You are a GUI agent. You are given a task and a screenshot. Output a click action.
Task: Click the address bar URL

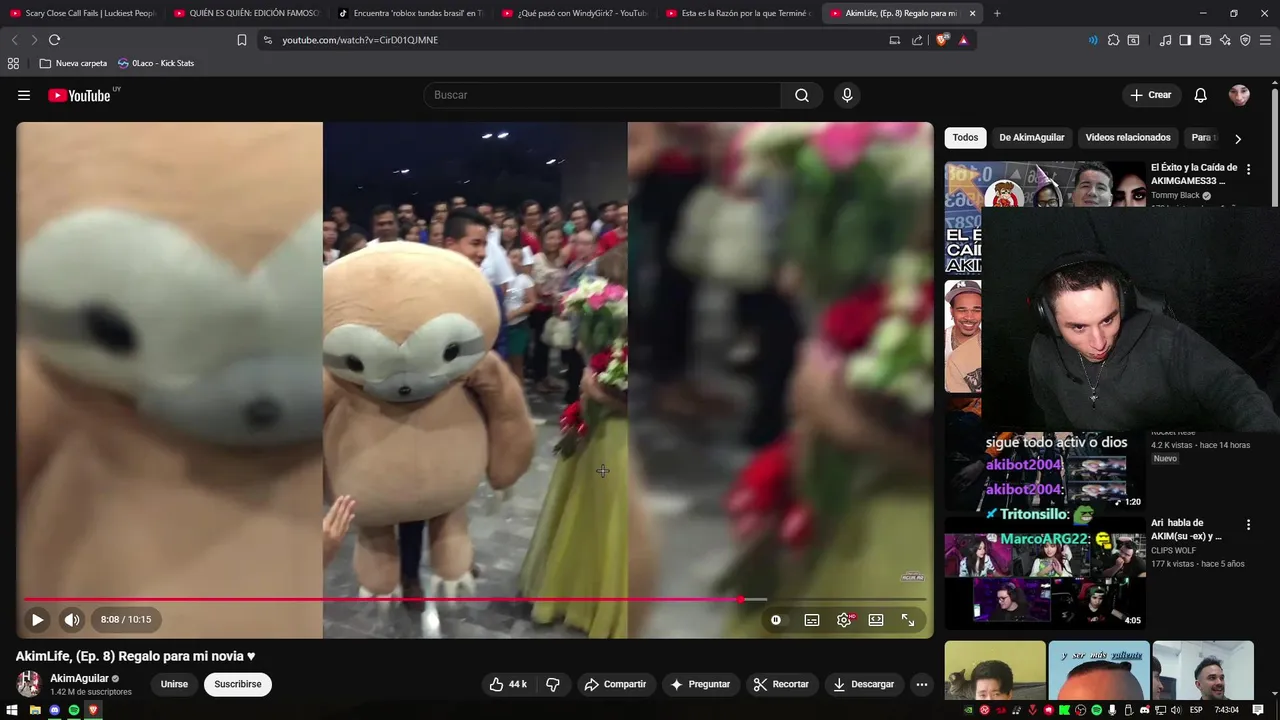click(x=360, y=40)
